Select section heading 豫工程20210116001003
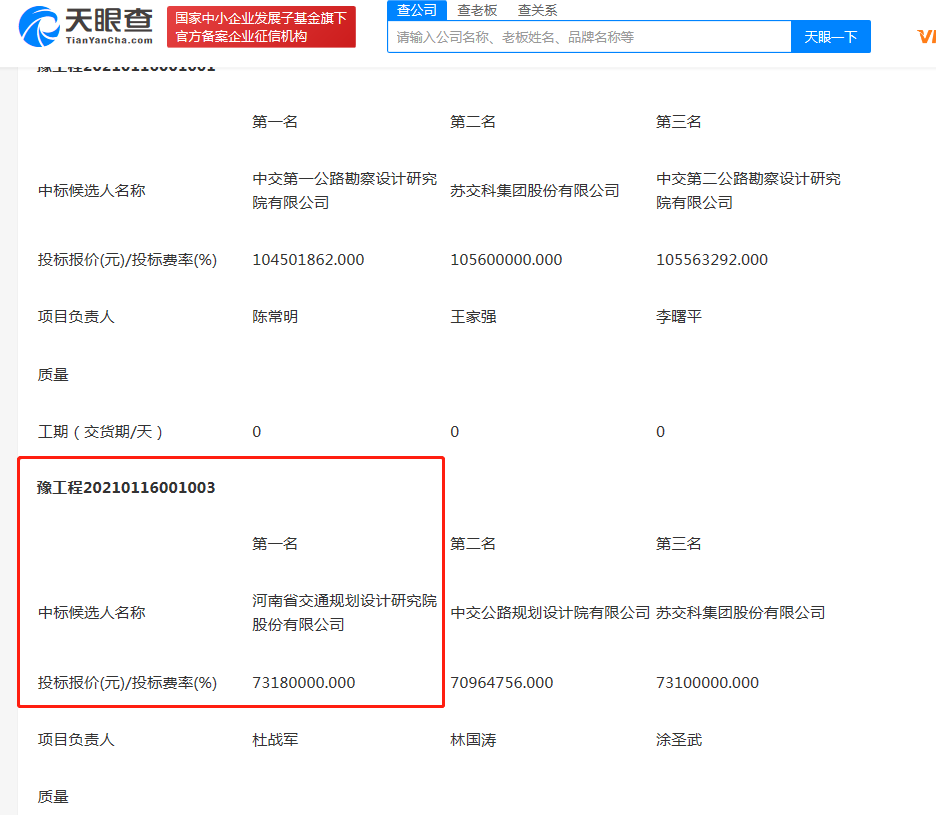The image size is (936, 815). click(126, 488)
